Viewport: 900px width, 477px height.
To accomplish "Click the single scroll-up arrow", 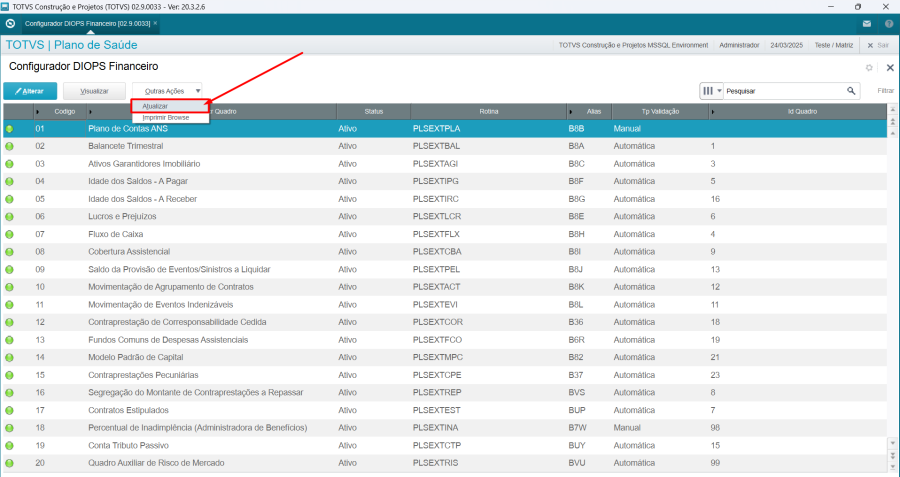I will pos(893,133).
